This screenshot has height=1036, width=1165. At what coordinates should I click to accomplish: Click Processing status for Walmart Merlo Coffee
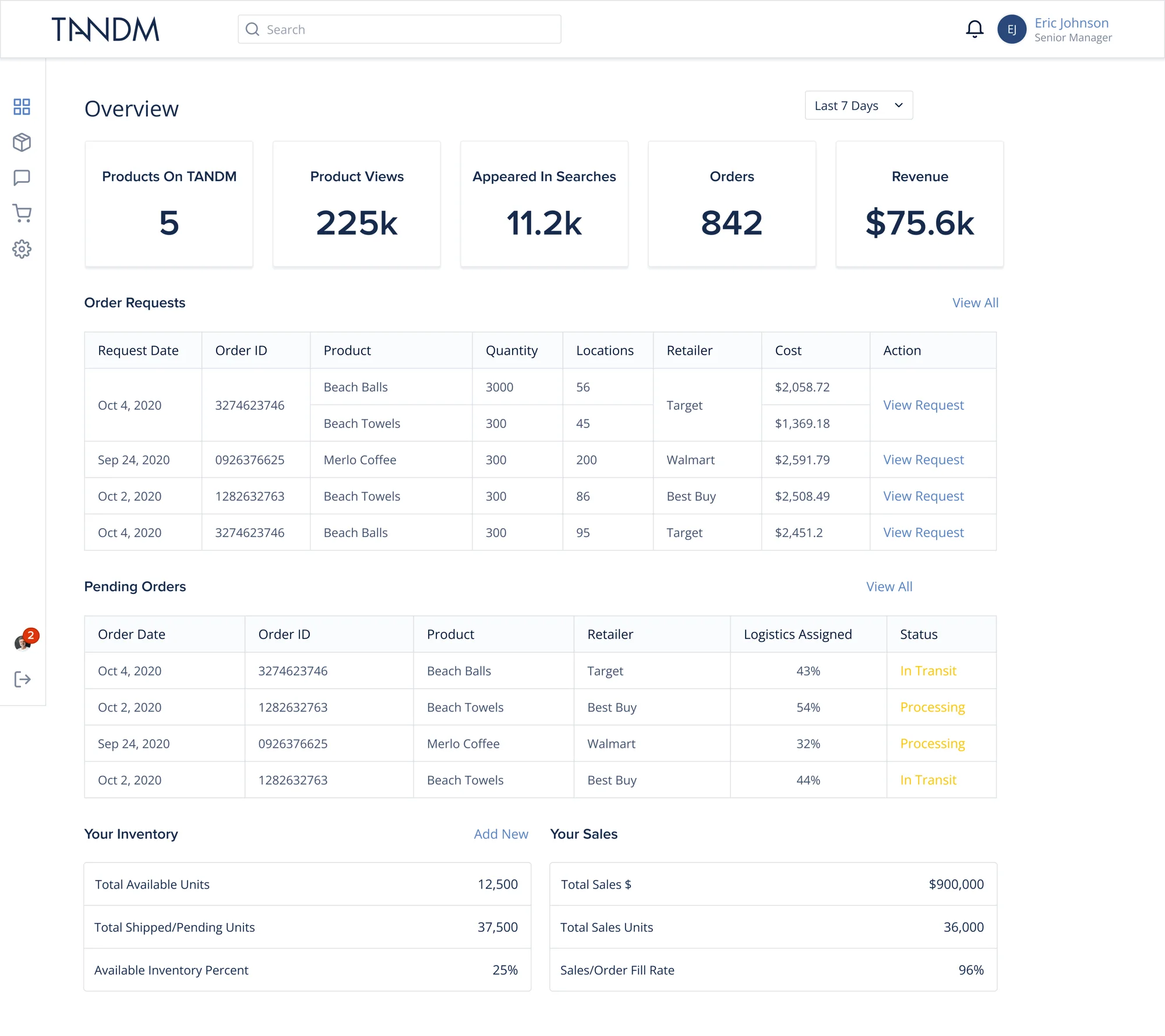click(932, 744)
